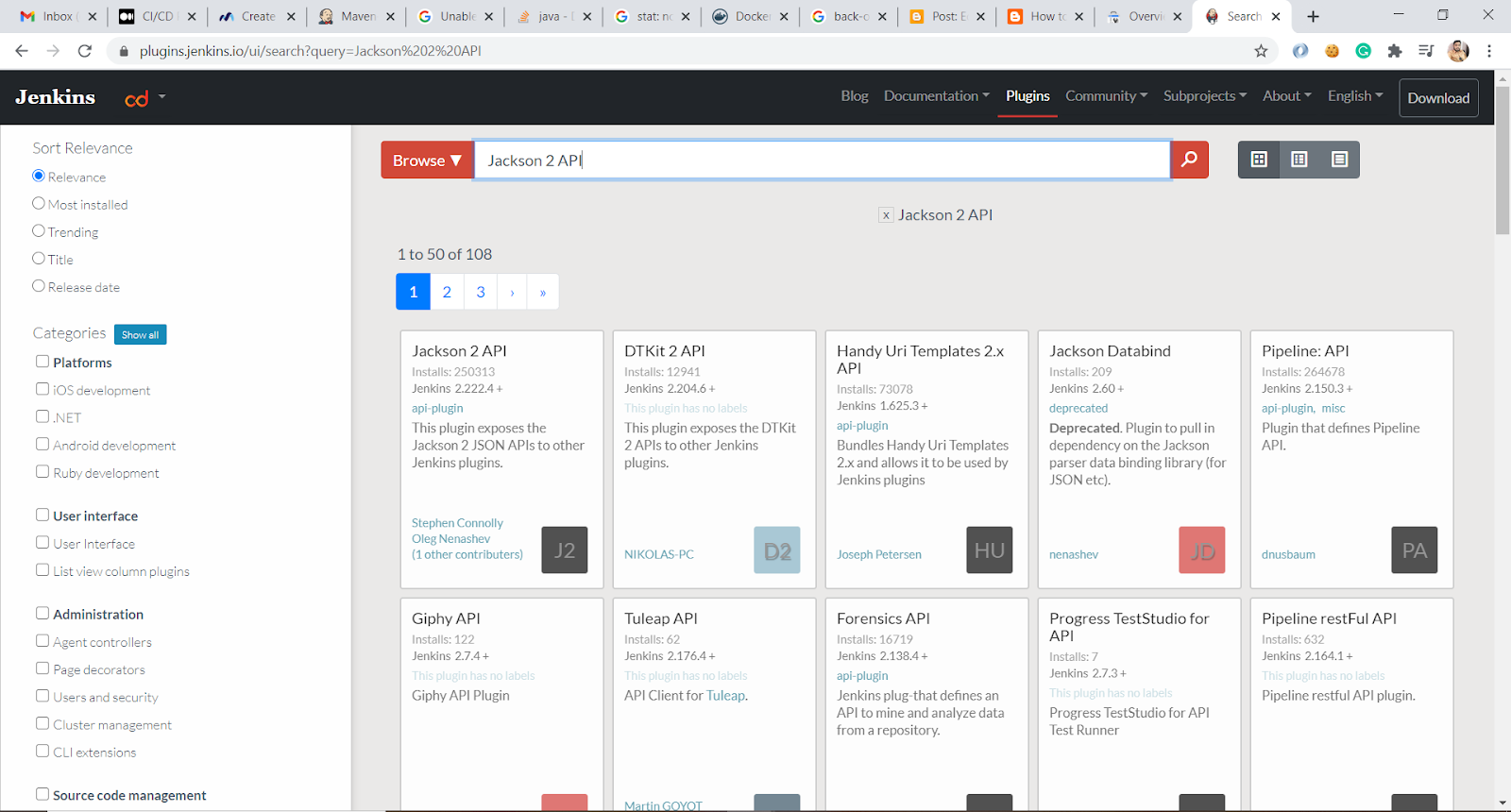The width and height of the screenshot is (1511, 812).
Task: Click the cookie extension icon
Action: pyautogui.click(x=1332, y=51)
